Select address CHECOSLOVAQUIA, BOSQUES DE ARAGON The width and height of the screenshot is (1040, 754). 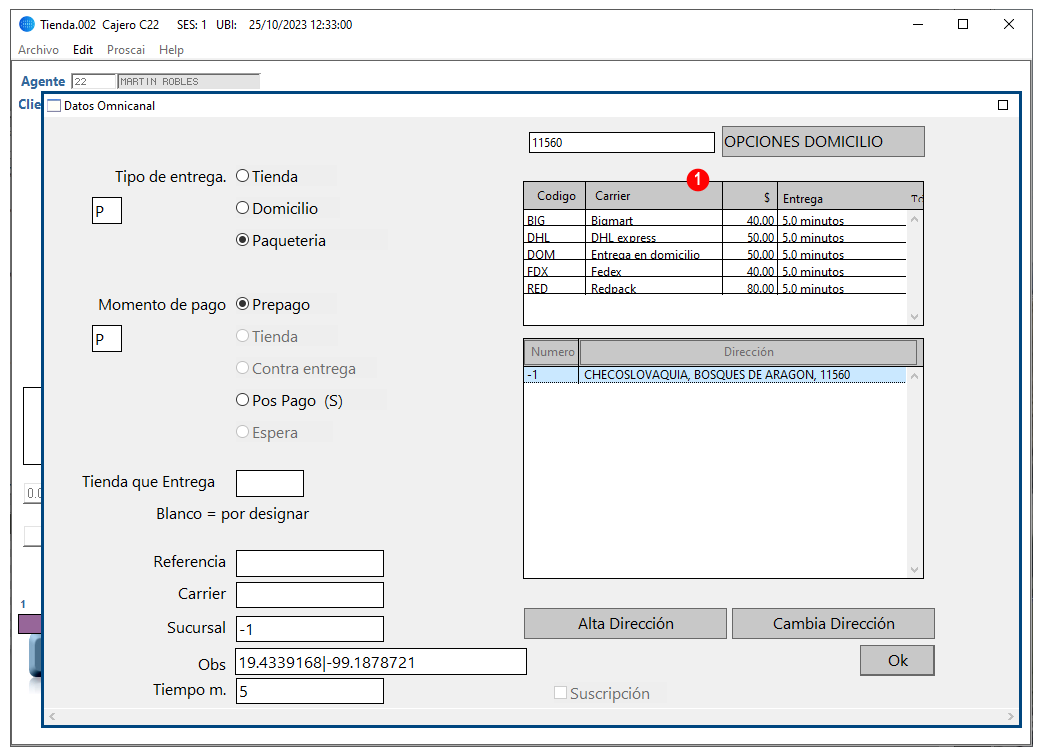714,375
